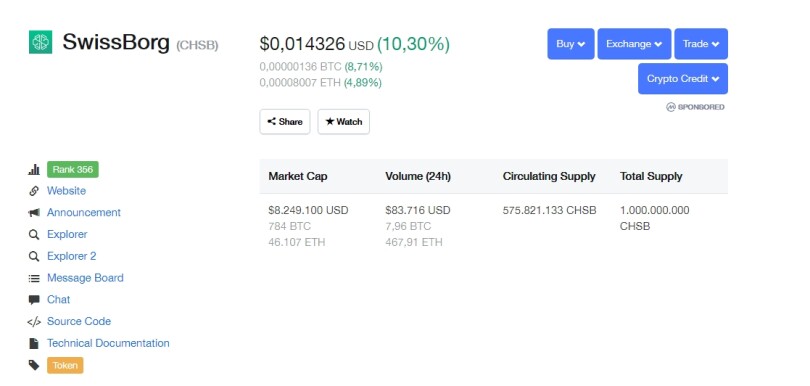
Task: Open the Message Board link
Action: (85, 278)
